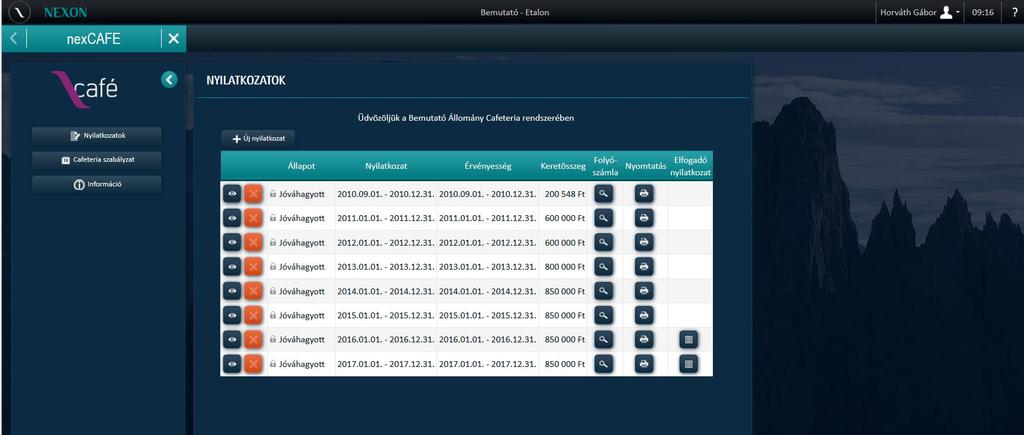
Task: Sort by the Érvényesség column header
Action: click(487, 166)
